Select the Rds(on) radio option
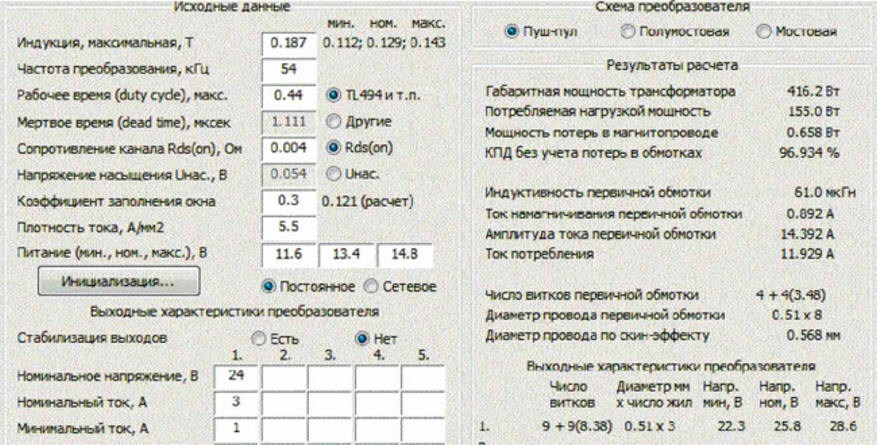 336,149
